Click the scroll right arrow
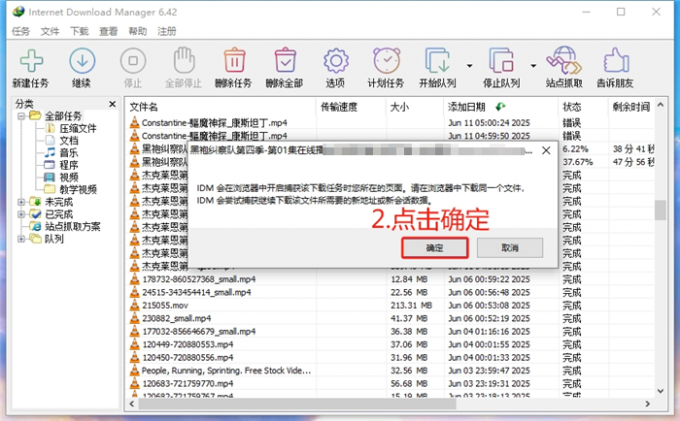680x421 pixels. coord(647,404)
